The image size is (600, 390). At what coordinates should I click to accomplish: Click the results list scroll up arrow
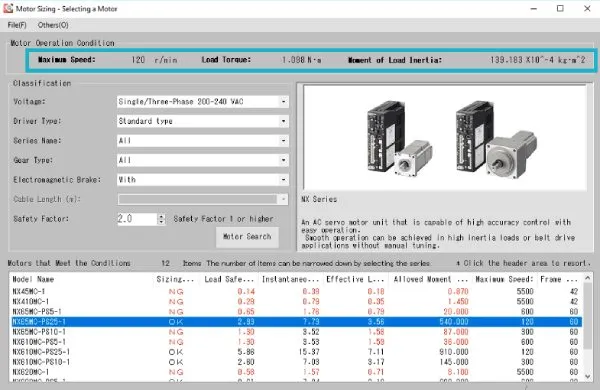point(588,278)
